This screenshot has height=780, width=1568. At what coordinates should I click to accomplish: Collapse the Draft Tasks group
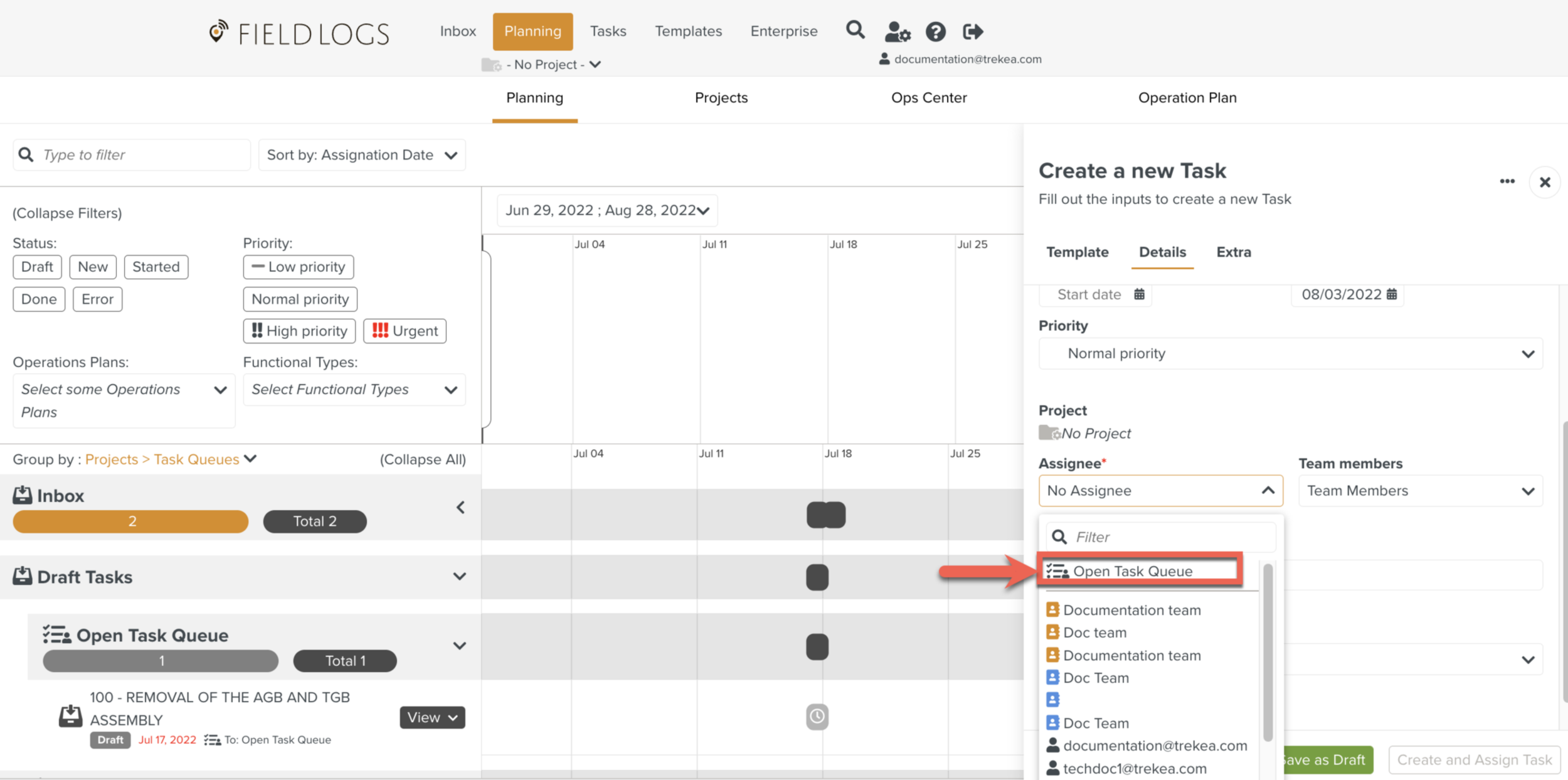click(460, 576)
